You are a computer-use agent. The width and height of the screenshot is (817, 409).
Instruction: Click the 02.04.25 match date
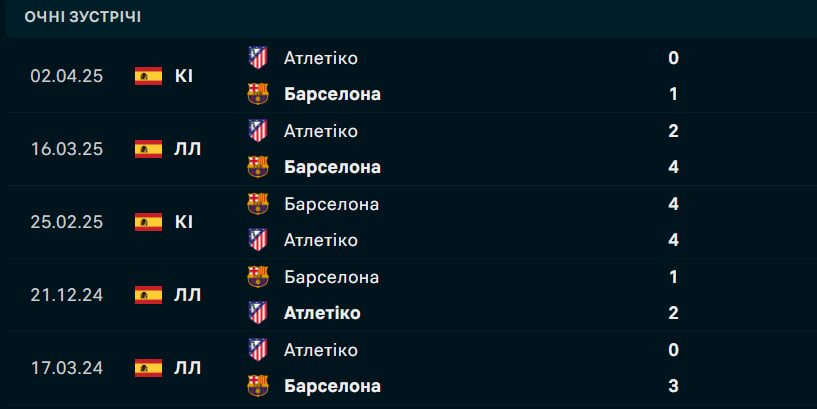[67, 76]
